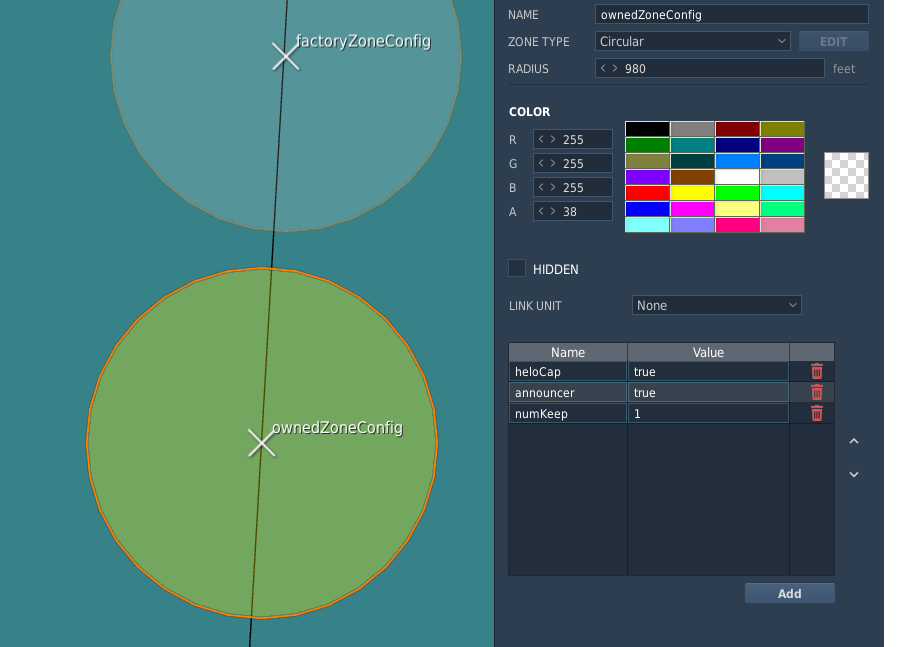Click the numKeep name cell
Viewport: 906px width, 647px height.
(568, 414)
